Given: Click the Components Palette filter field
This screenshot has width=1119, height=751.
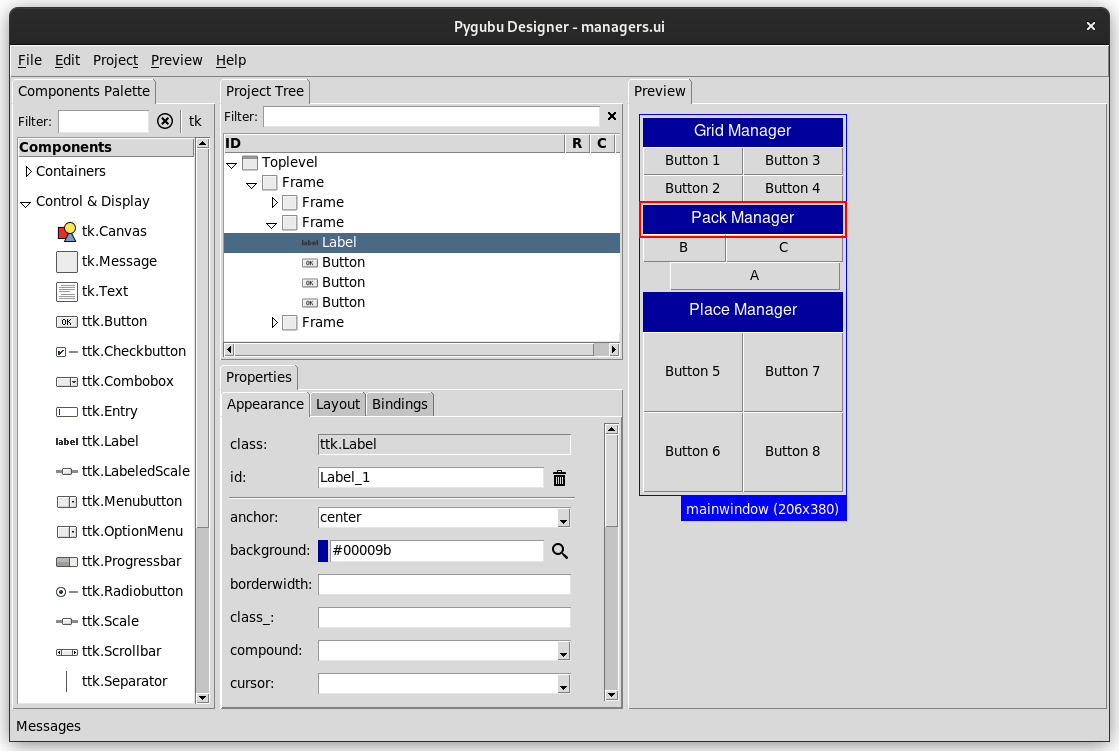Looking at the screenshot, I should point(103,121).
